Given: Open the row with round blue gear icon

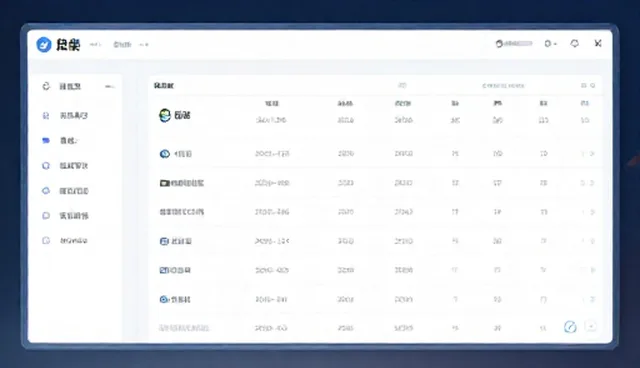Looking at the screenshot, I should 376,299.
